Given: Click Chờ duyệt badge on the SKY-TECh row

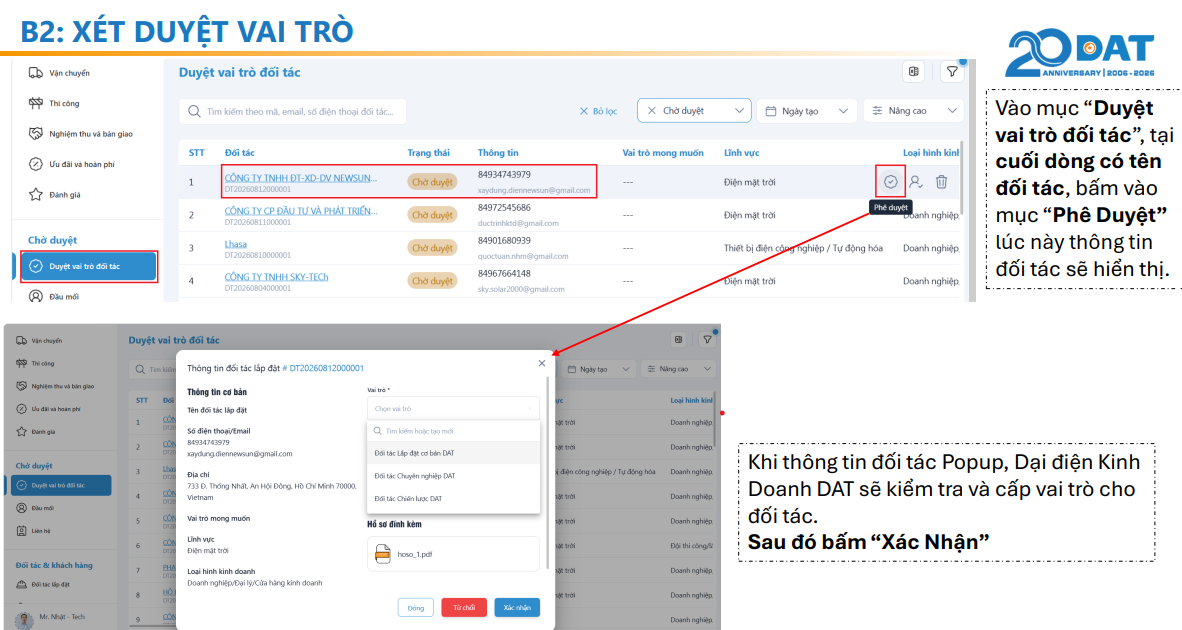Looking at the screenshot, I should coord(432,281).
